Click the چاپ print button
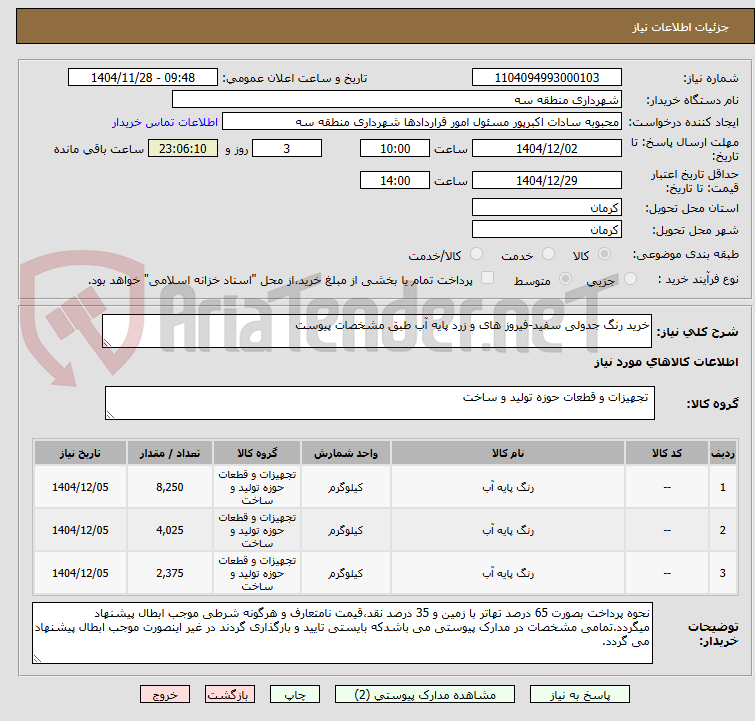 [295, 695]
